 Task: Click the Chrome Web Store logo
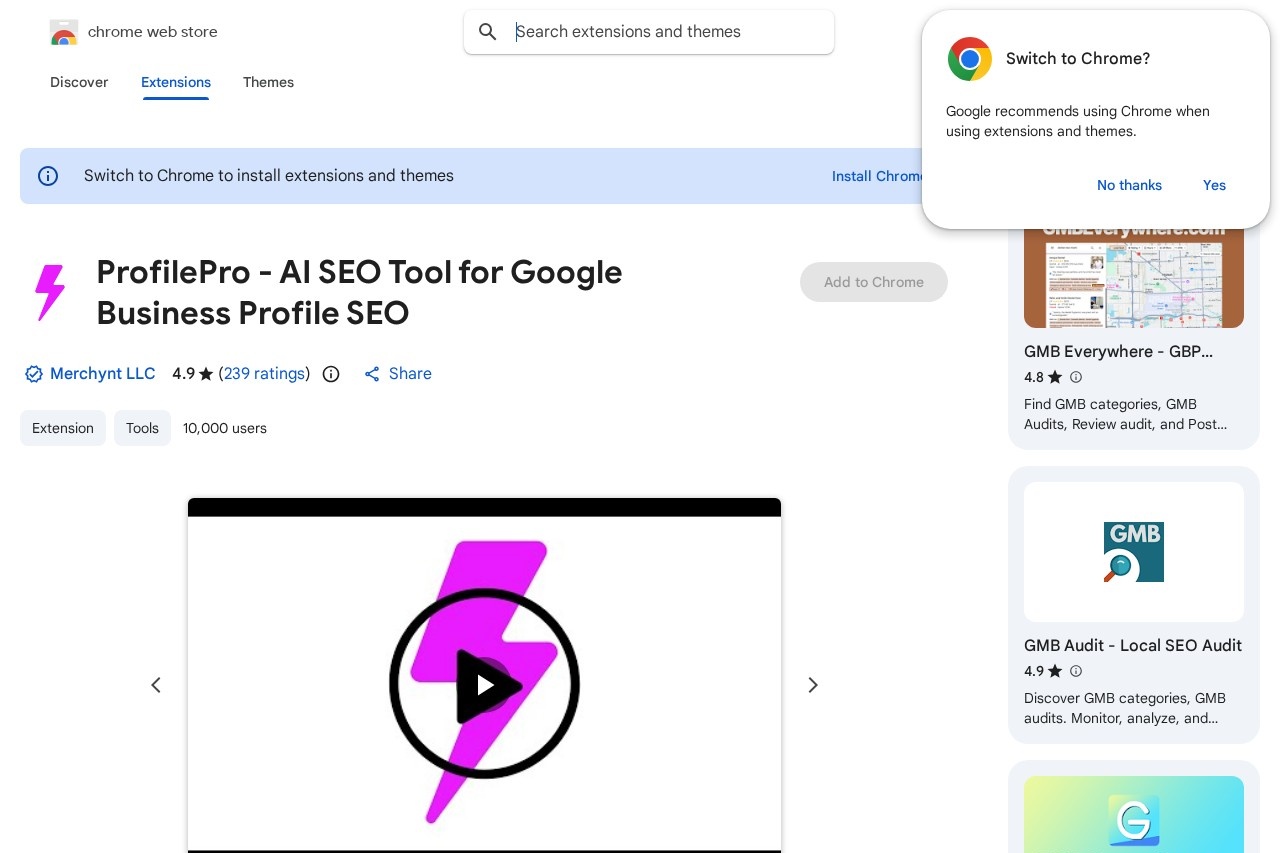pos(64,32)
